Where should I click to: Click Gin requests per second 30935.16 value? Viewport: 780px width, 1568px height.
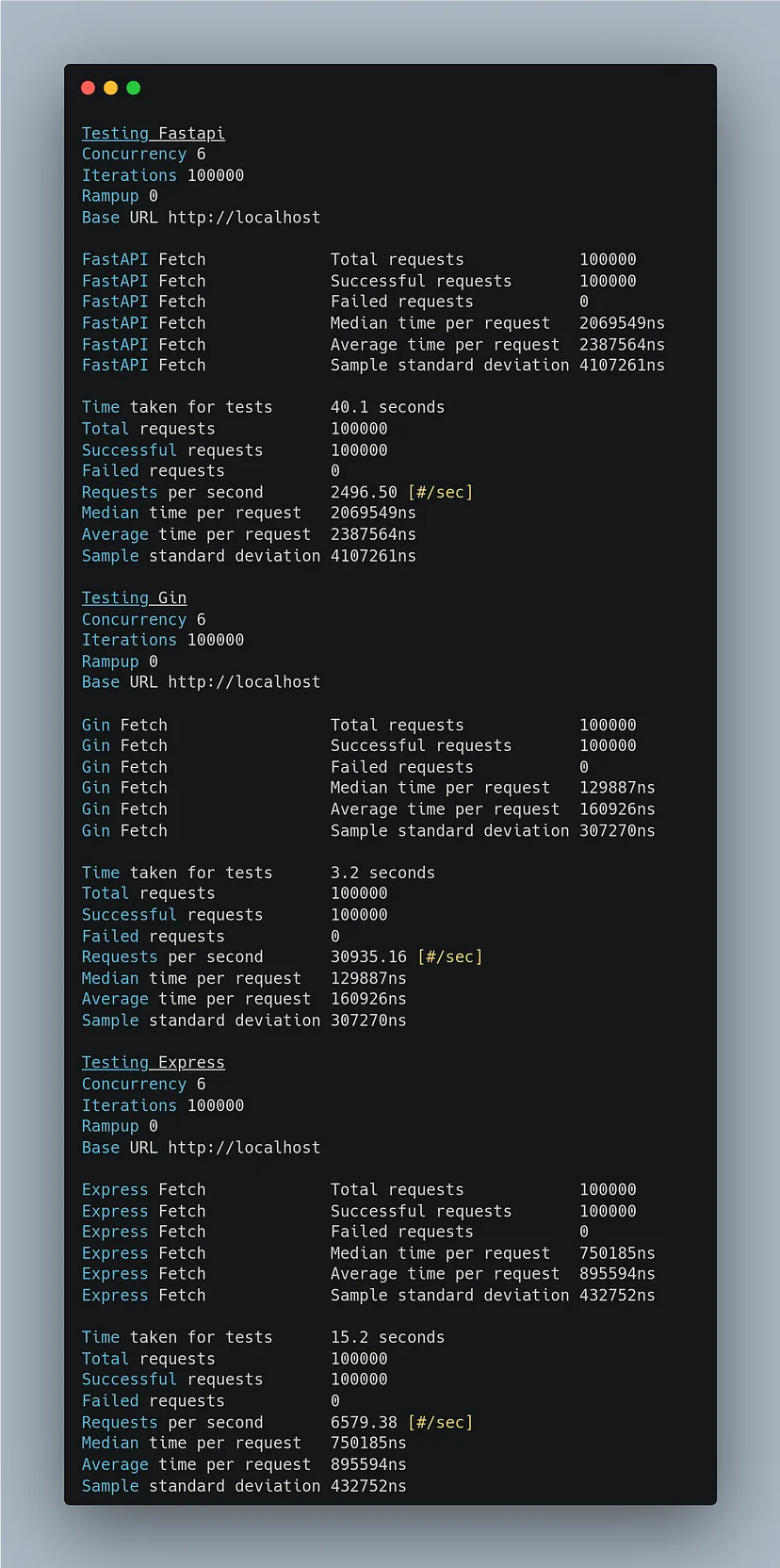368,956
